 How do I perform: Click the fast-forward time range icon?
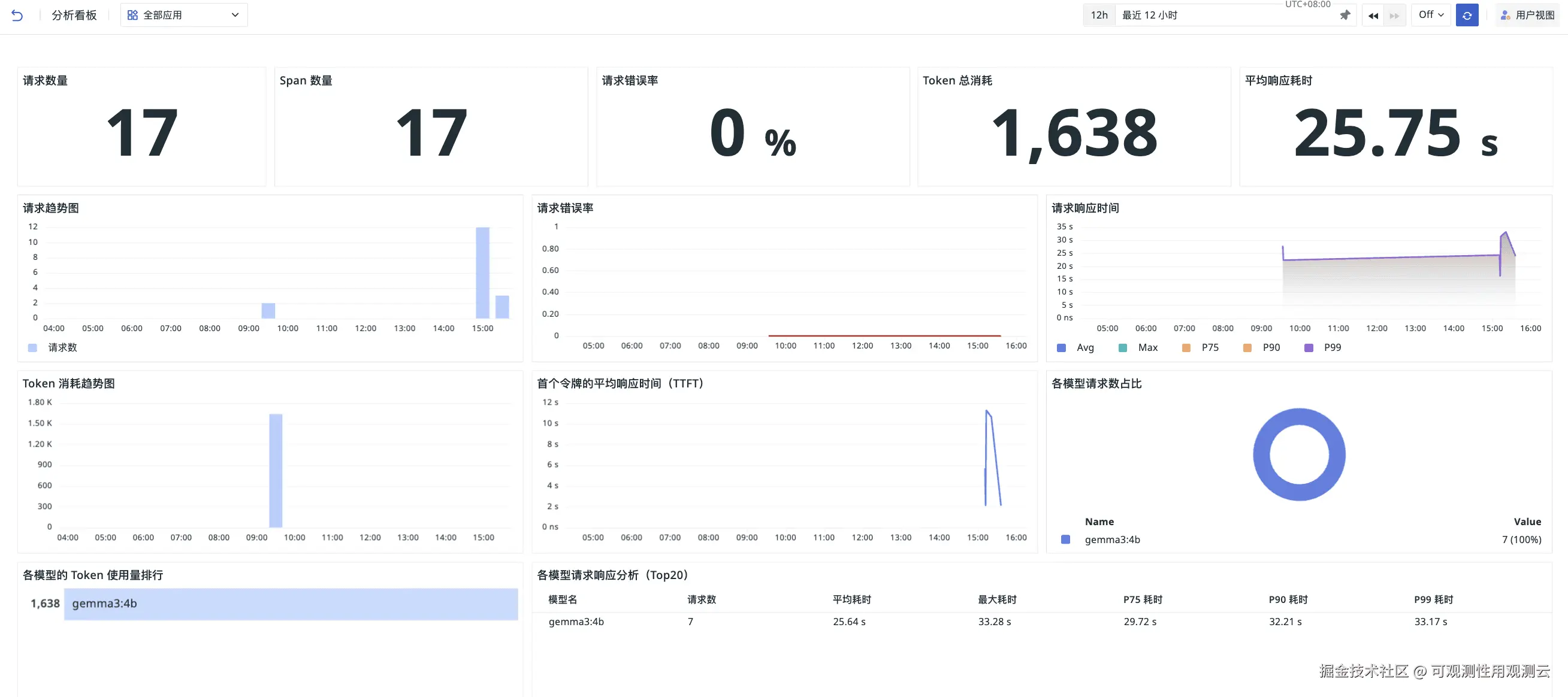[x=1394, y=15]
